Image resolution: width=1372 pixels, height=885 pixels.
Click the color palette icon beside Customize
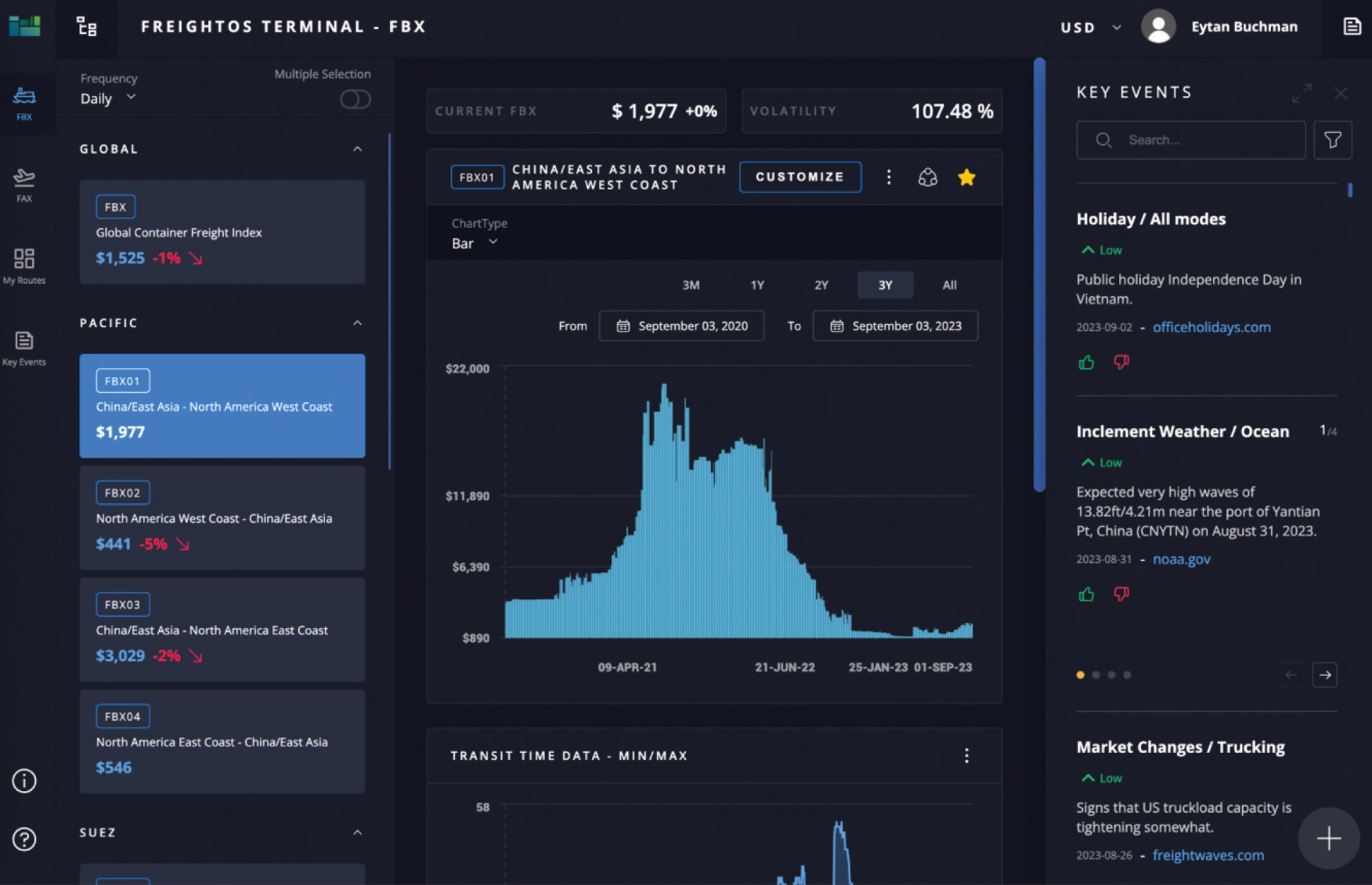click(928, 177)
